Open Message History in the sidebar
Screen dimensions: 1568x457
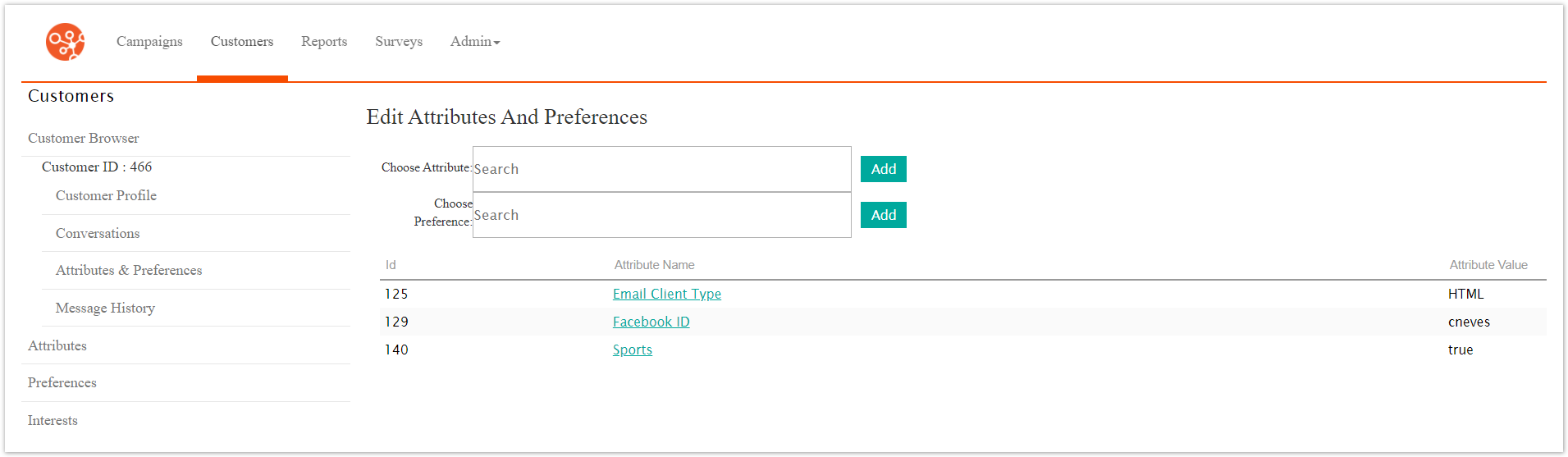click(105, 308)
